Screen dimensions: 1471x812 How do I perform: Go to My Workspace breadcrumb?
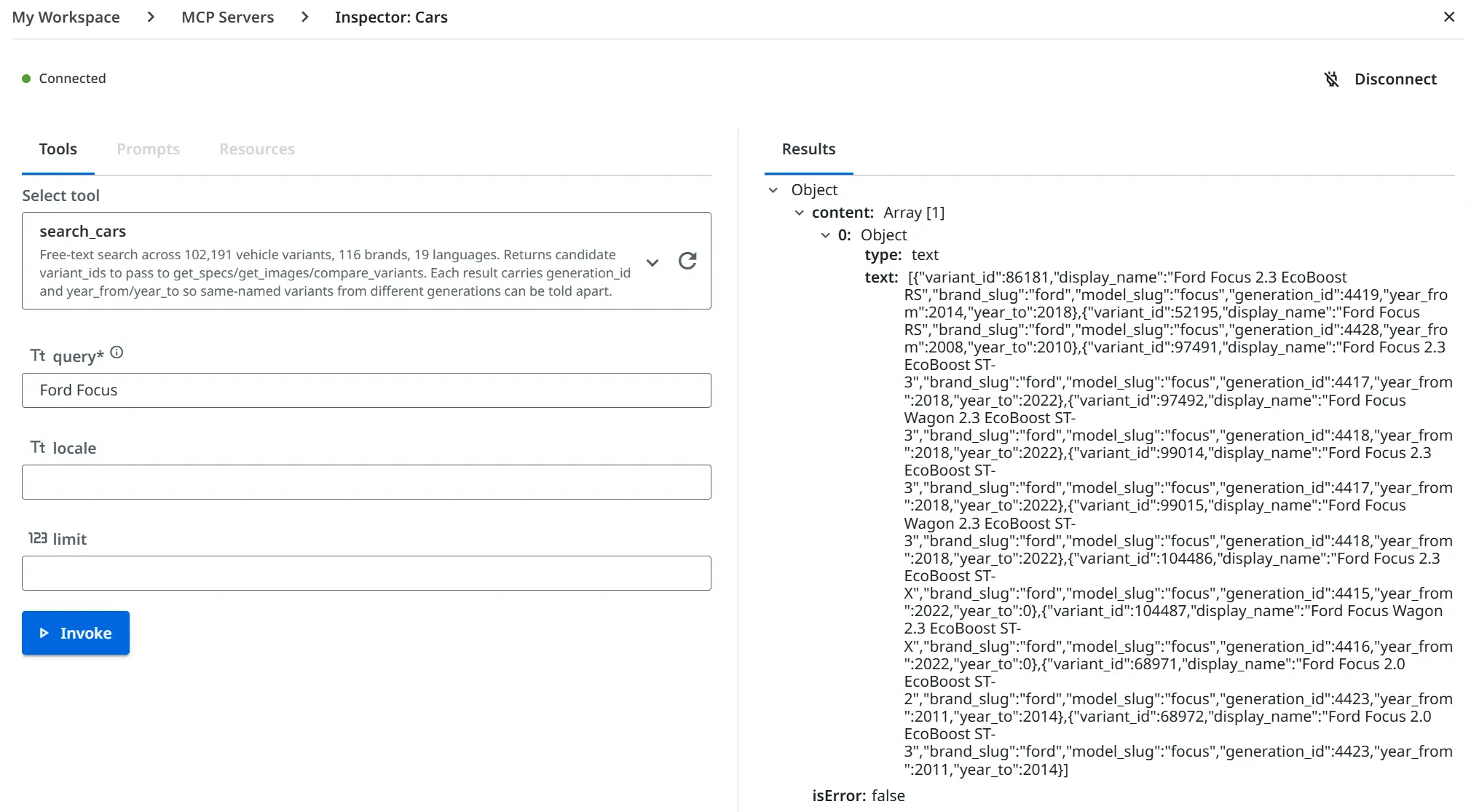pyautogui.click(x=66, y=17)
